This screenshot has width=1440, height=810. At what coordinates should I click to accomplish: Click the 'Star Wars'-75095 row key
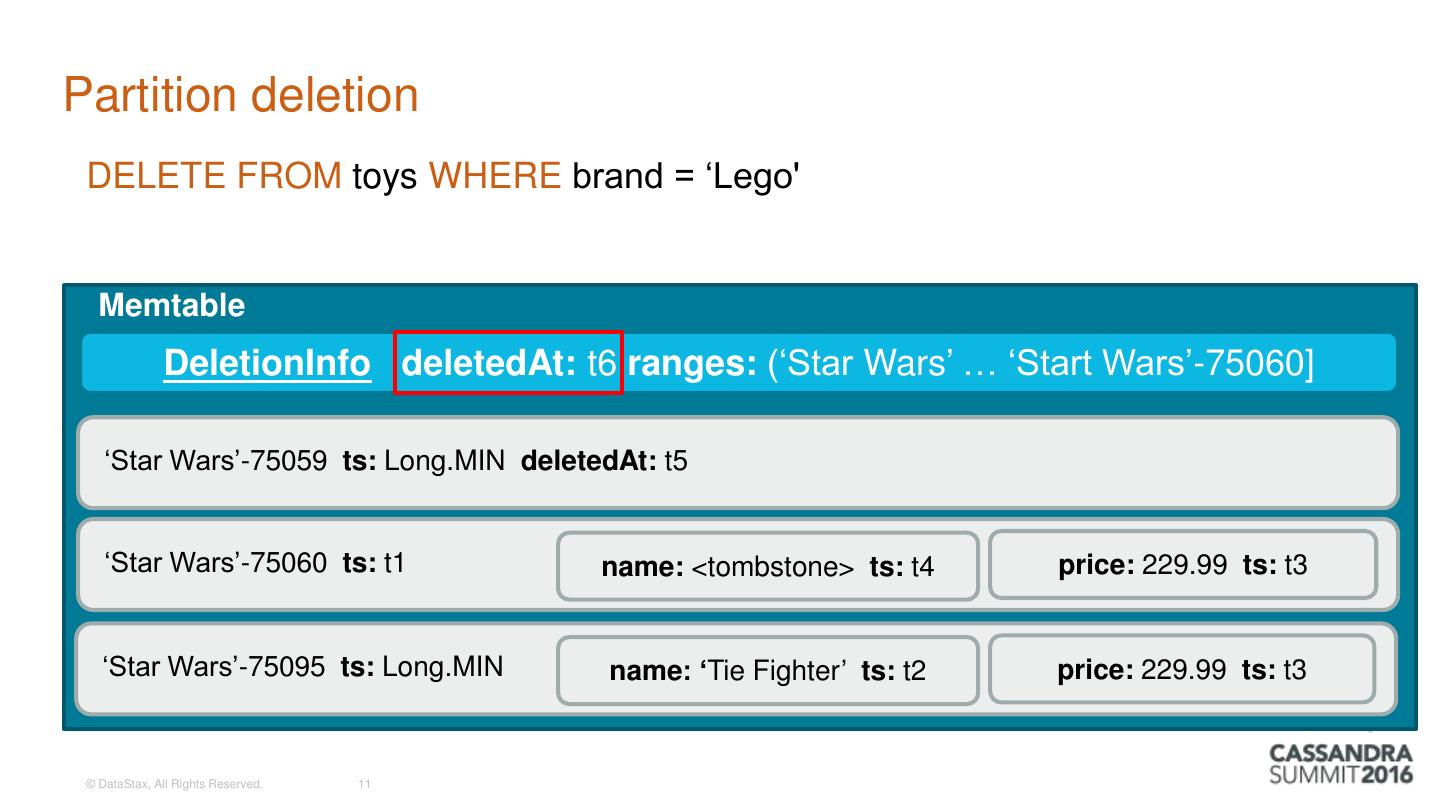point(215,666)
